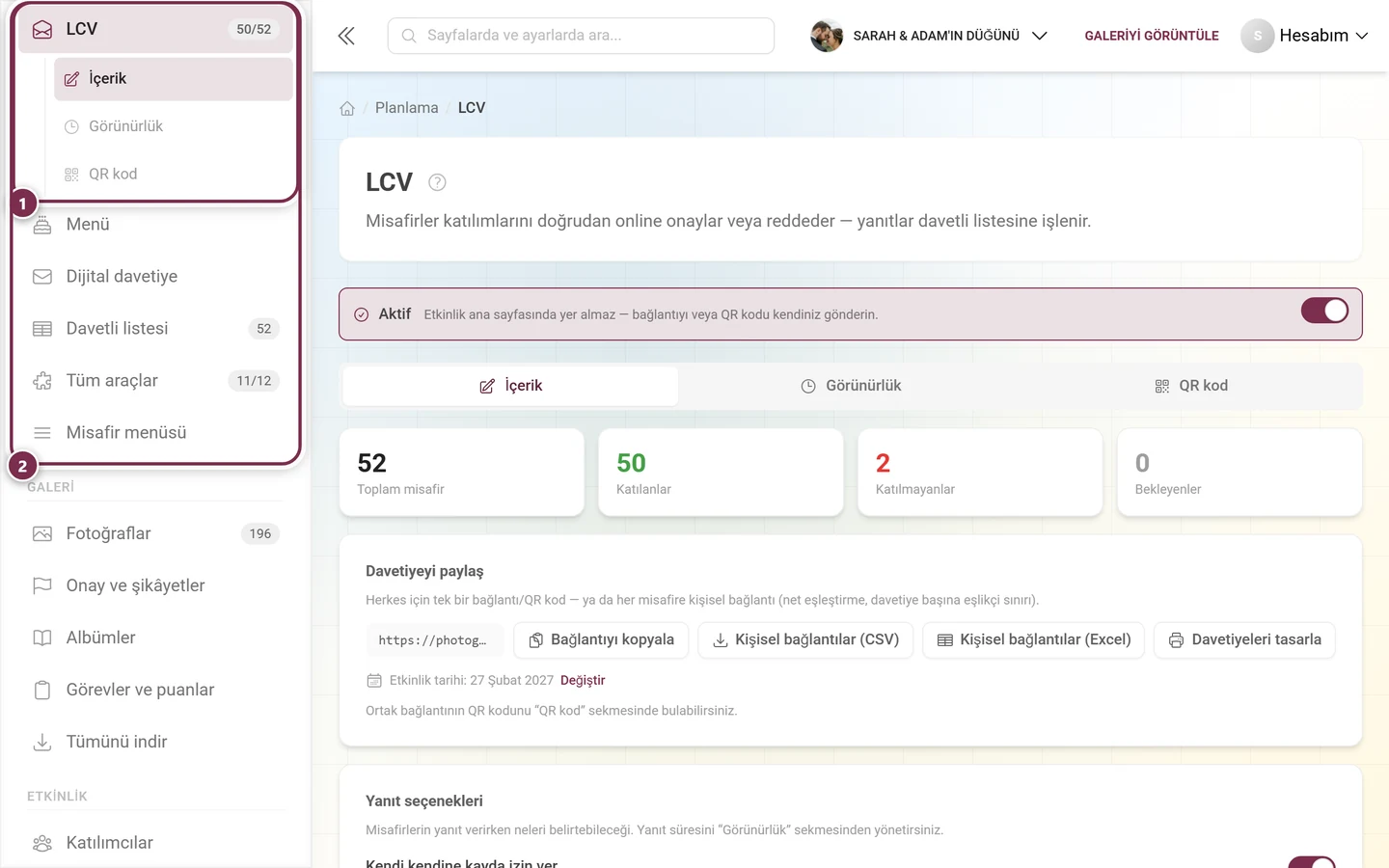This screenshot has height=868, width=1389.
Task: Click Planlama in the breadcrumb
Action: (407, 108)
